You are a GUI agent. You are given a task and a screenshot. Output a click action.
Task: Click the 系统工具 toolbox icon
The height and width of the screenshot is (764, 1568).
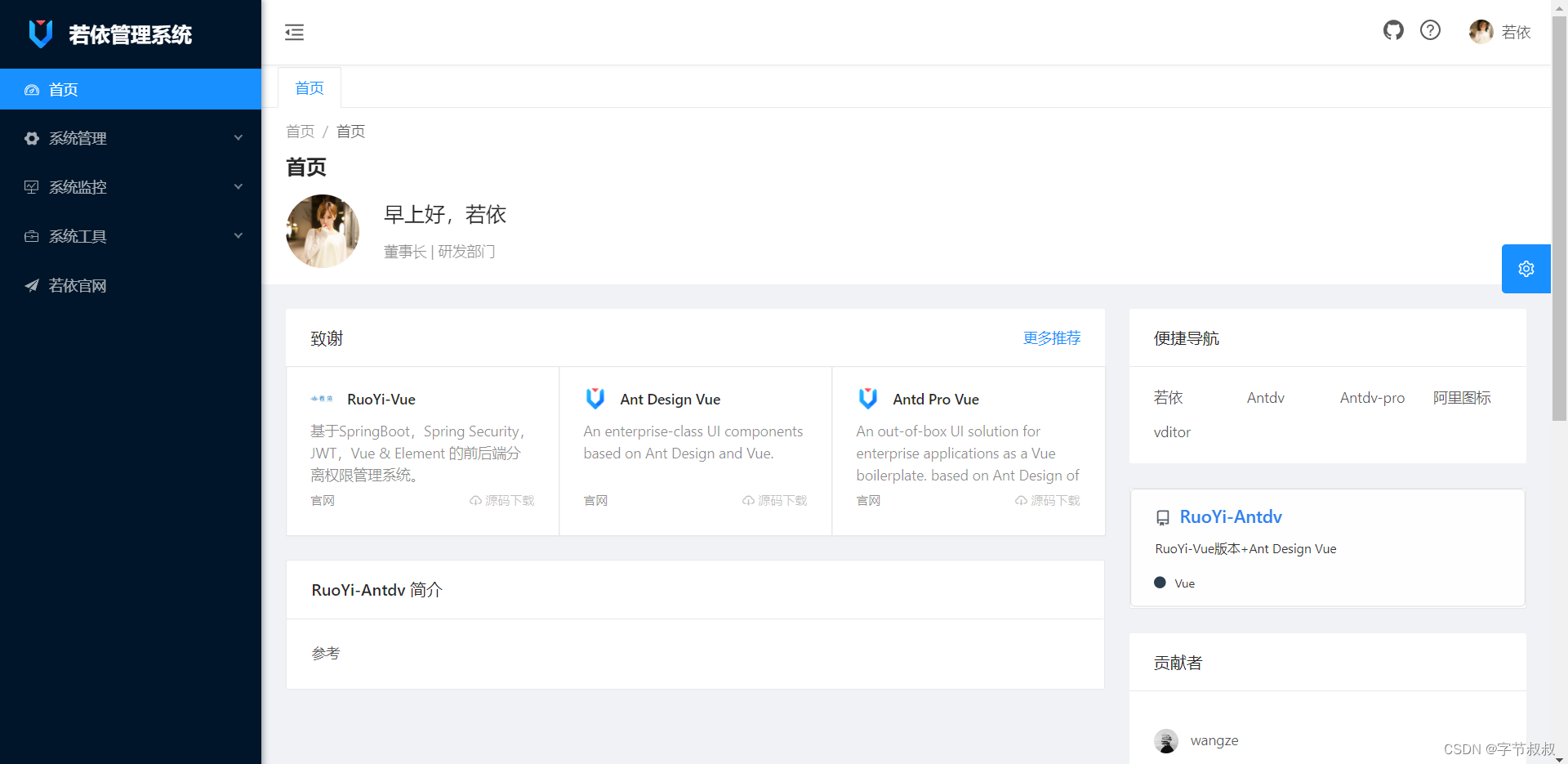point(31,236)
